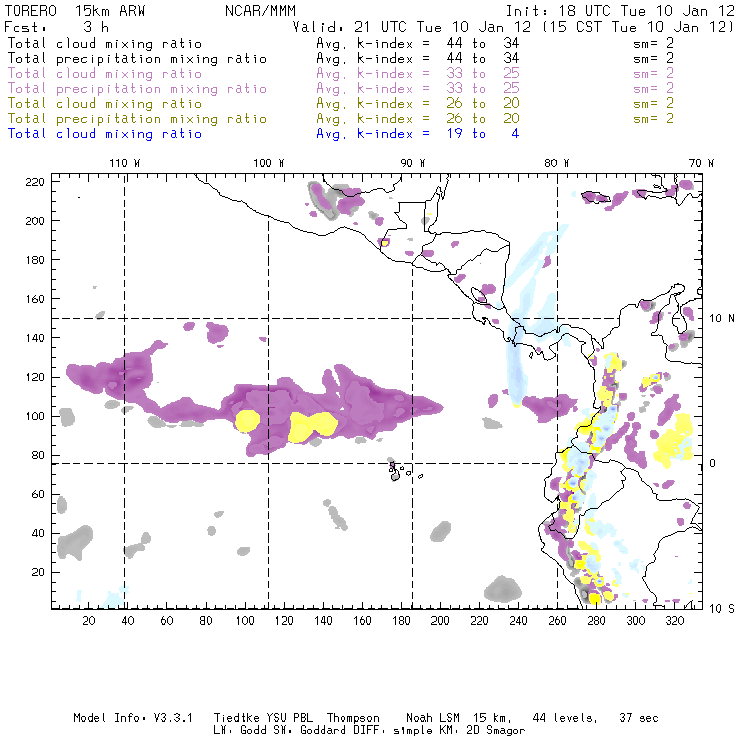
Task: Click the '2D Smagor' footer text
Action: (x=496, y=731)
